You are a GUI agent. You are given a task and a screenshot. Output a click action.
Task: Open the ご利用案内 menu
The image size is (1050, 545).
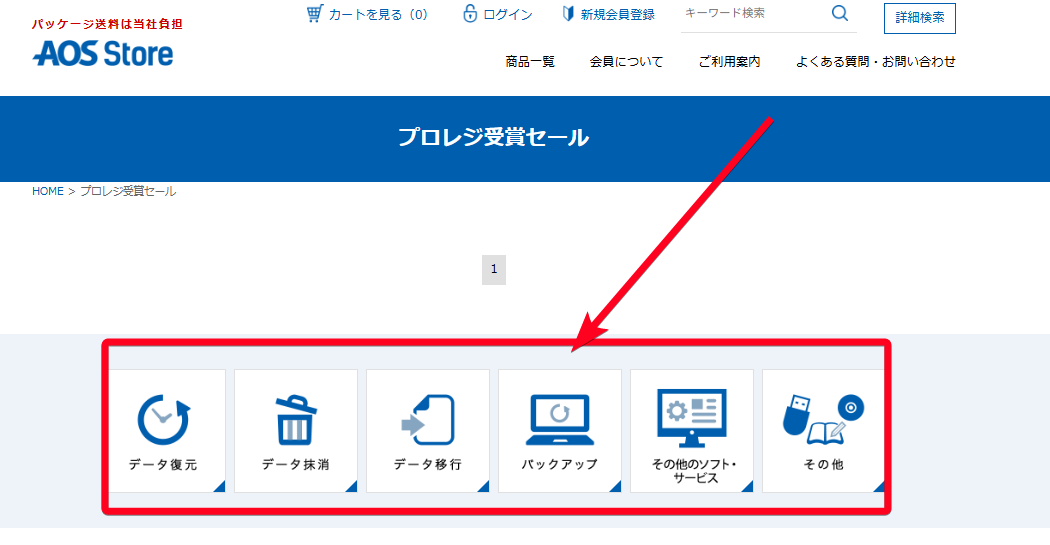pyautogui.click(x=729, y=62)
